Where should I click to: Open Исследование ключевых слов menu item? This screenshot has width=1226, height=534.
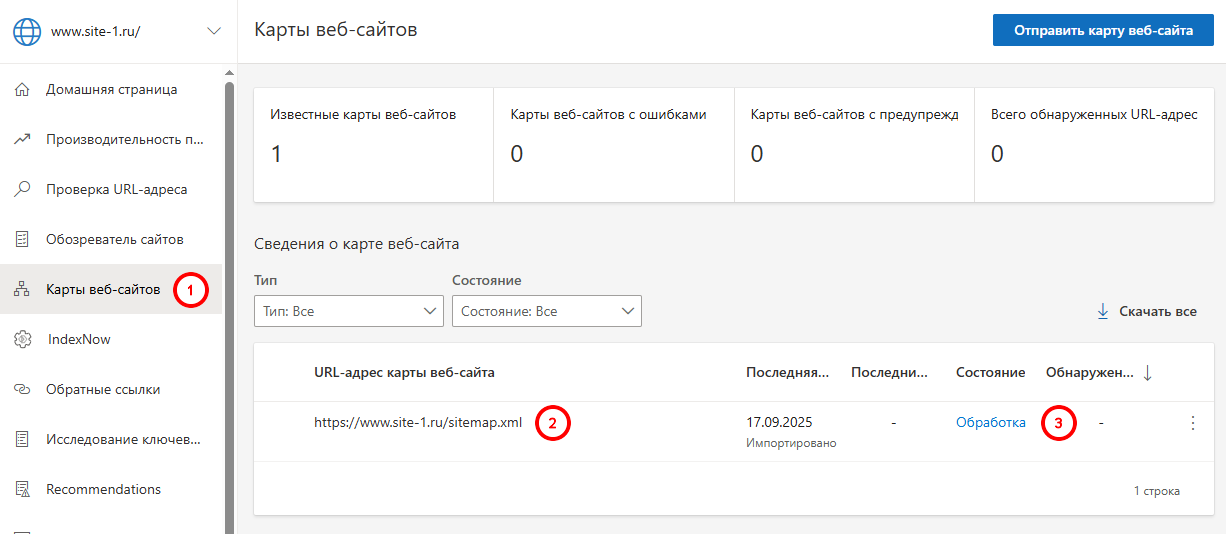click(x=123, y=439)
